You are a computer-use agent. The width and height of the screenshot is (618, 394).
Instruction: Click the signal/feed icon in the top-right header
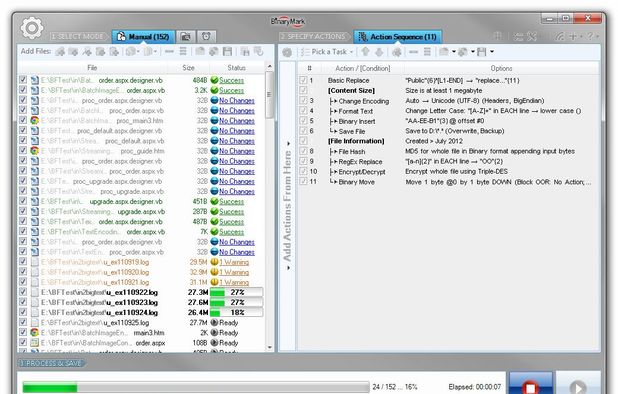click(x=560, y=36)
